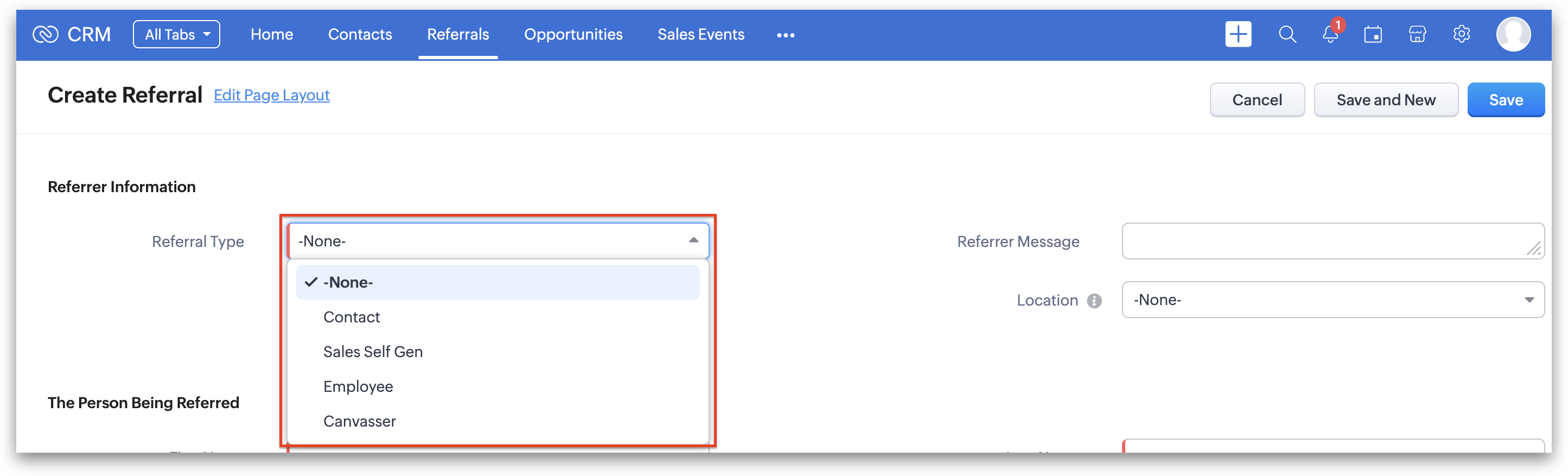Select Contact from the referral type list
1568x476 pixels.
pyautogui.click(x=351, y=317)
